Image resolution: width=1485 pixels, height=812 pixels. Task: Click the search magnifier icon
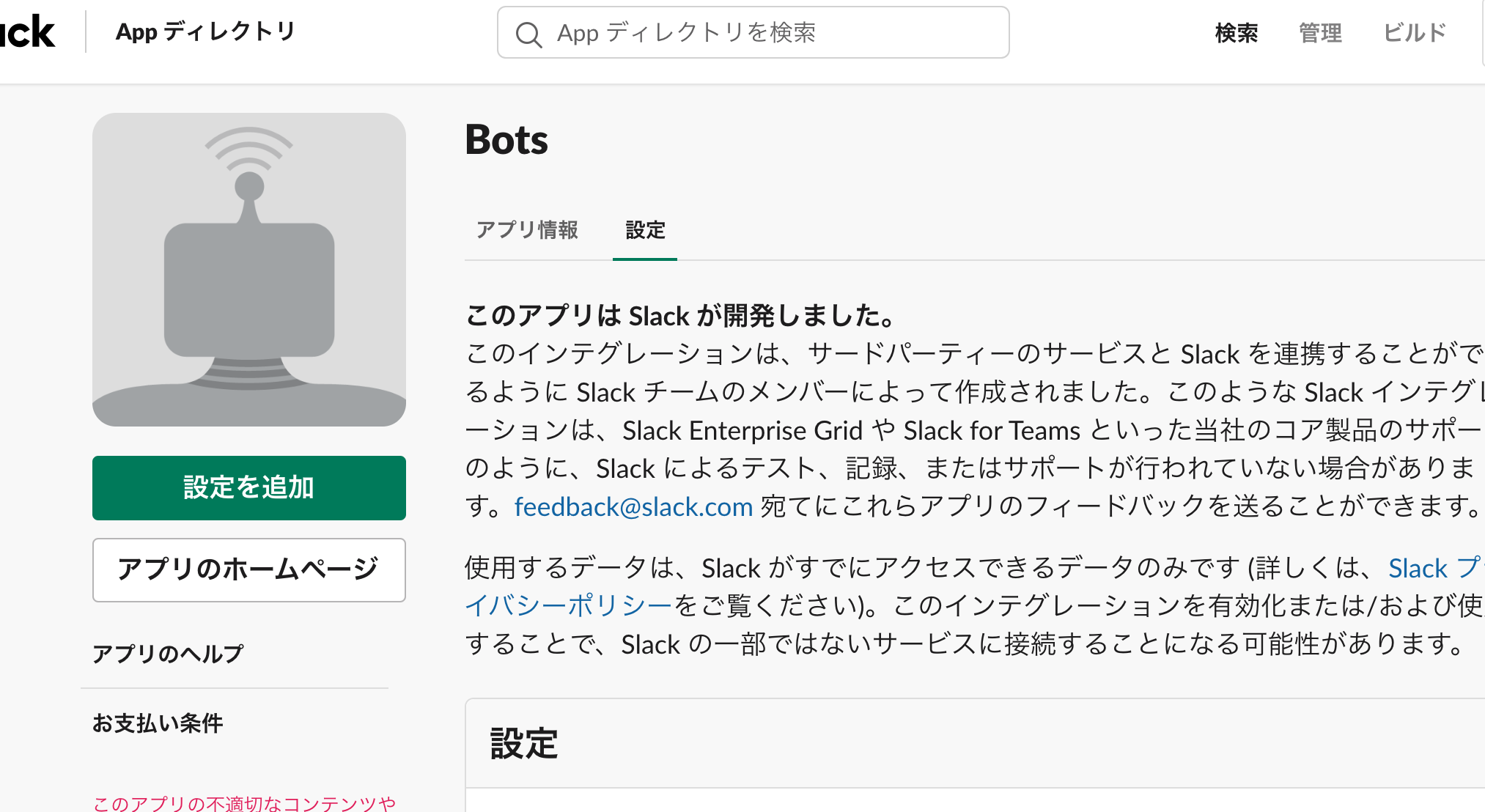528,34
